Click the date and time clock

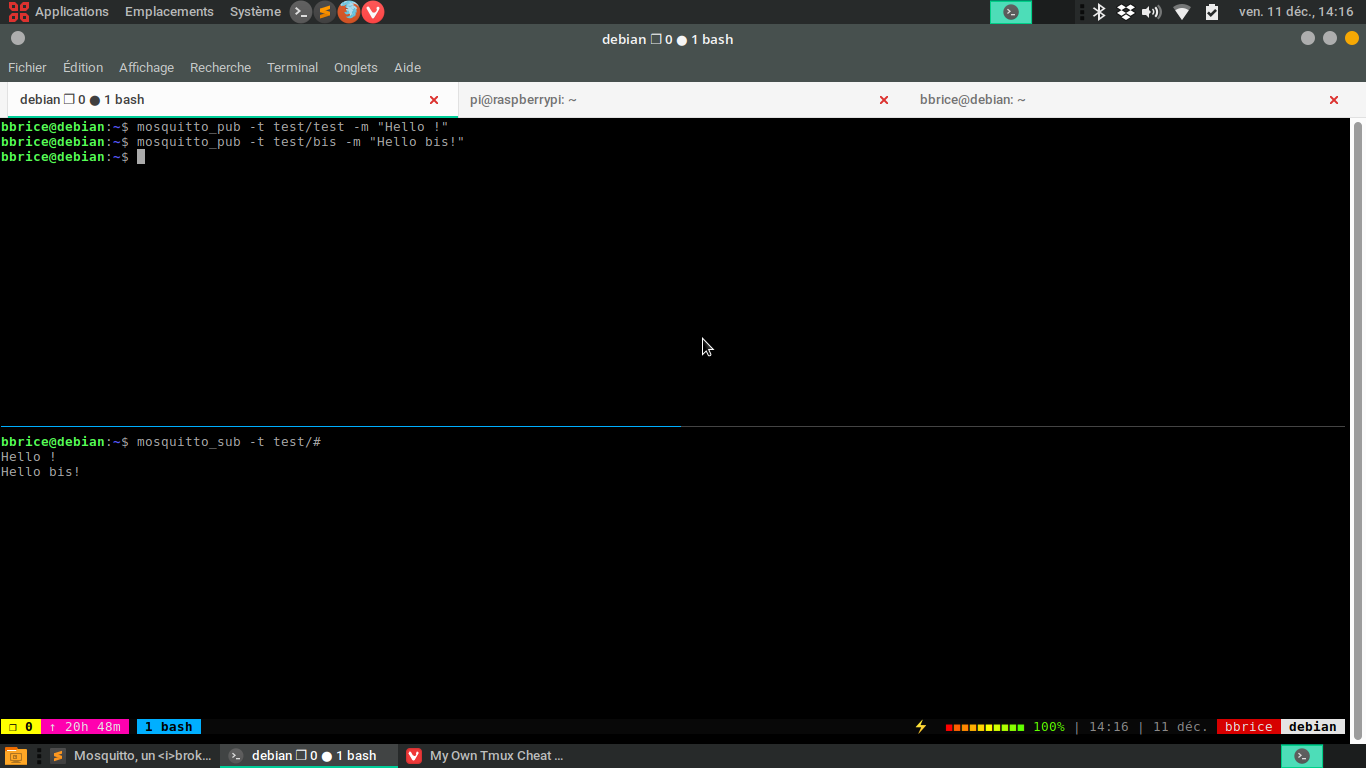(1295, 12)
